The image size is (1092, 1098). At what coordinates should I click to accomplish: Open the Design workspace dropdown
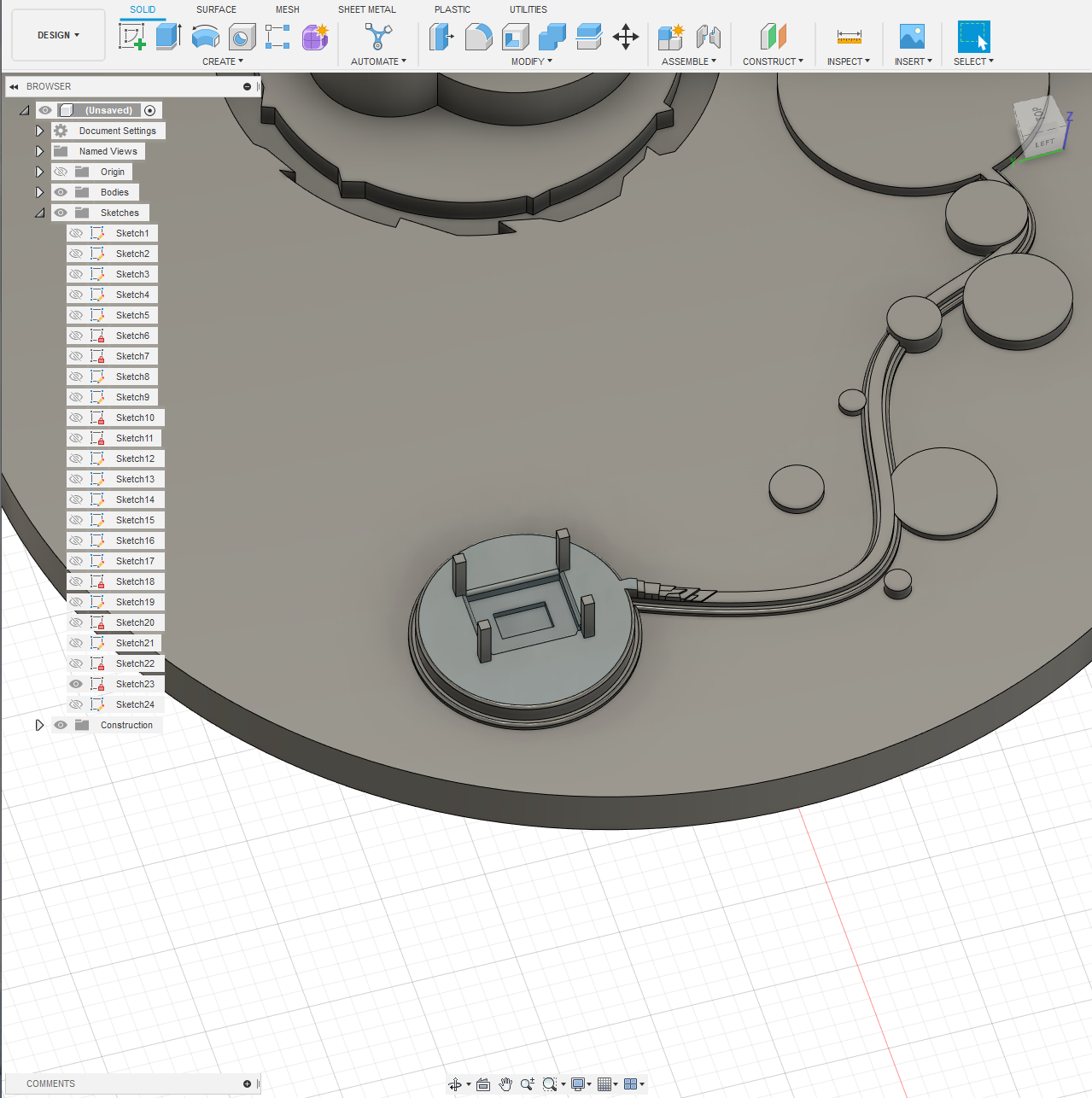[57, 35]
